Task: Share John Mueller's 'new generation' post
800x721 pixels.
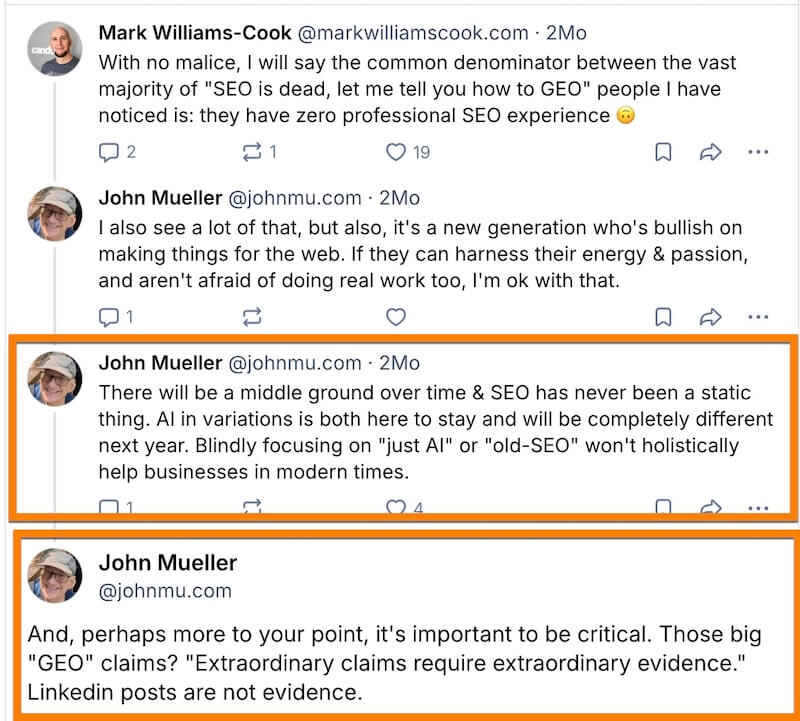Action: click(710, 317)
